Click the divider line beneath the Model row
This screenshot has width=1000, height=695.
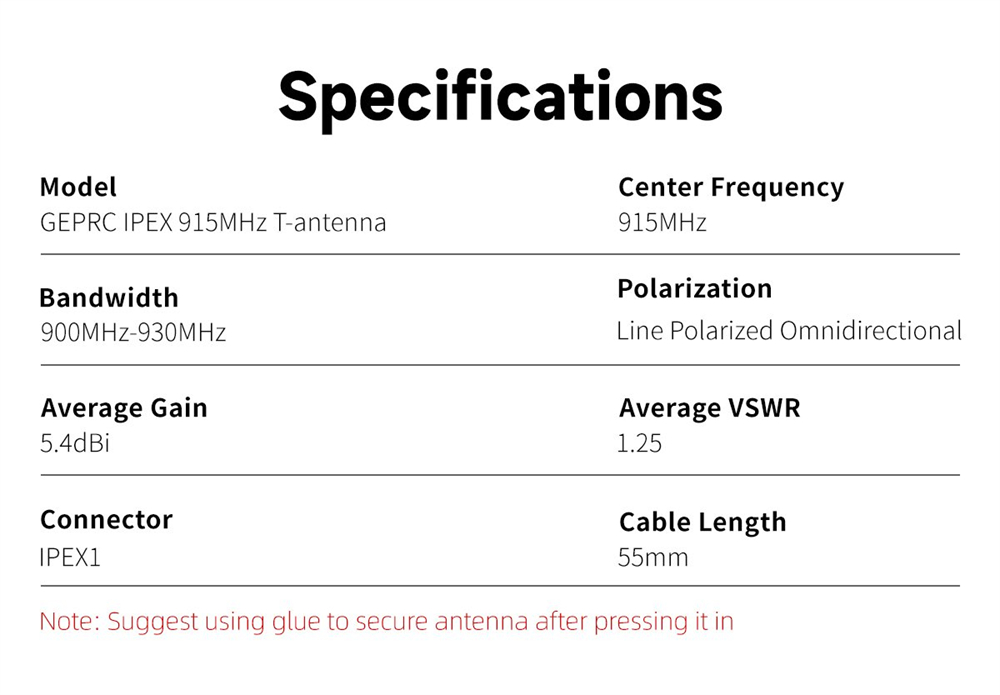(x=500, y=254)
